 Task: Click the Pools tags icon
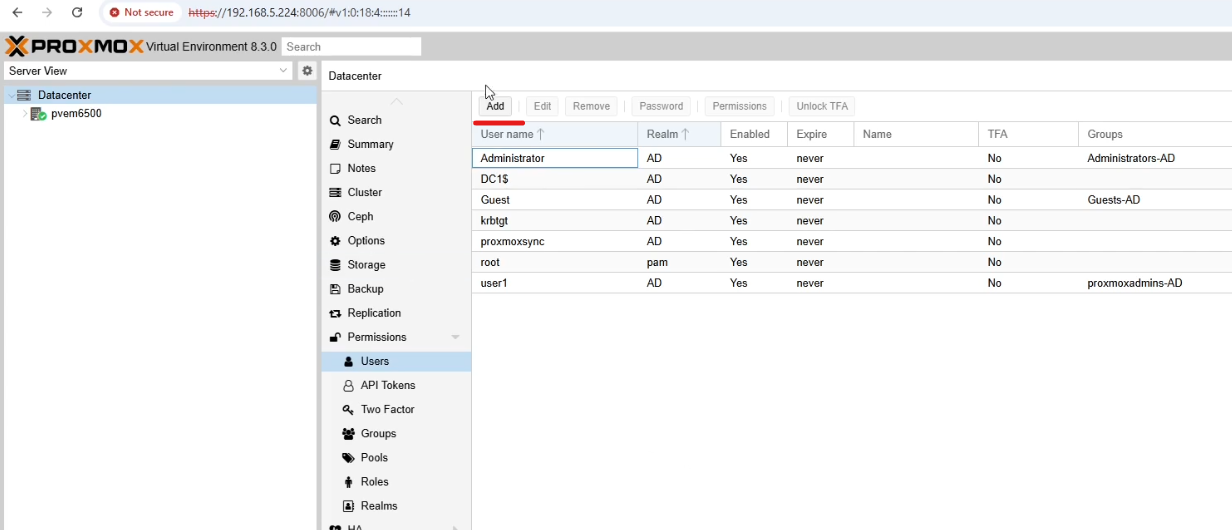(x=348, y=458)
